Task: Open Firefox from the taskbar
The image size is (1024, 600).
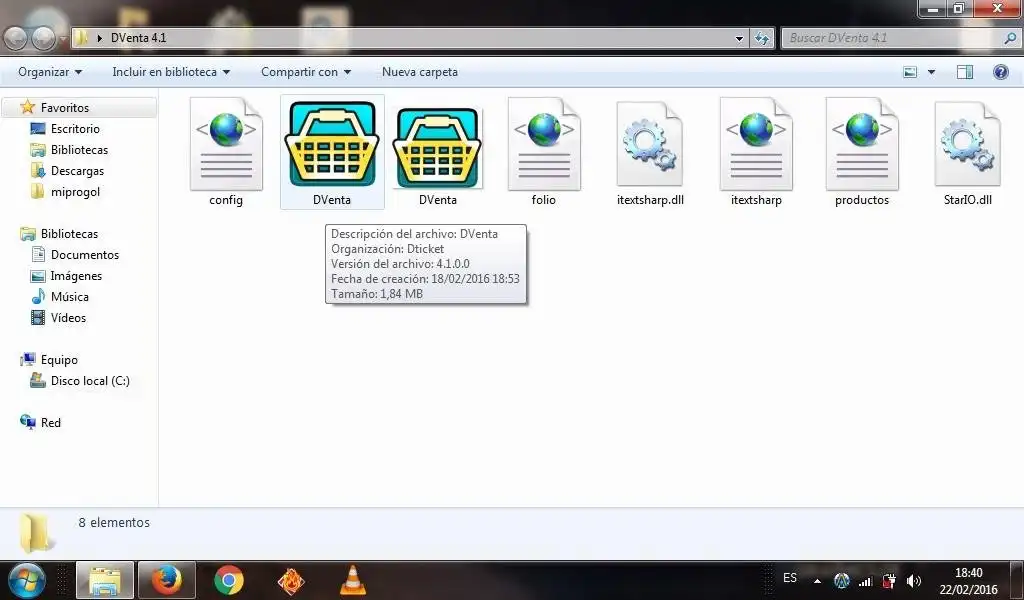Action: pyautogui.click(x=167, y=580)
